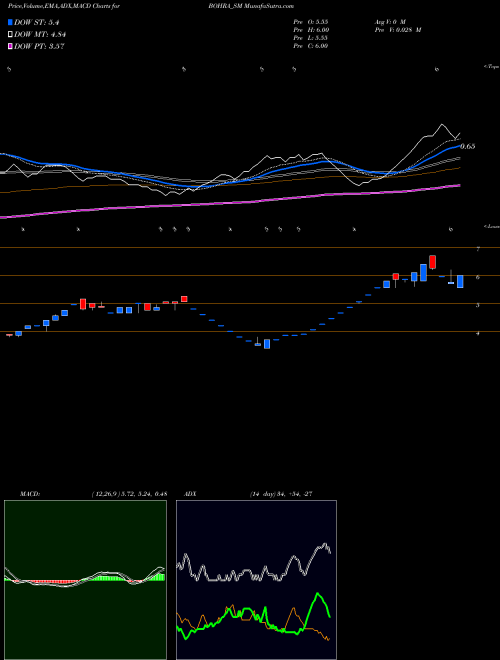Select the 'DOW MT: 4.84' legend text

pyautogui.click(x=40, y=35)
